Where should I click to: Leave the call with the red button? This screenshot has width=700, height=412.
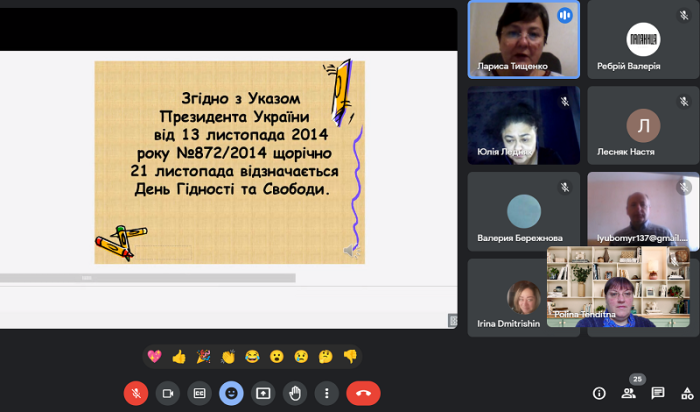pyautogui.click(x=363, y=393)
